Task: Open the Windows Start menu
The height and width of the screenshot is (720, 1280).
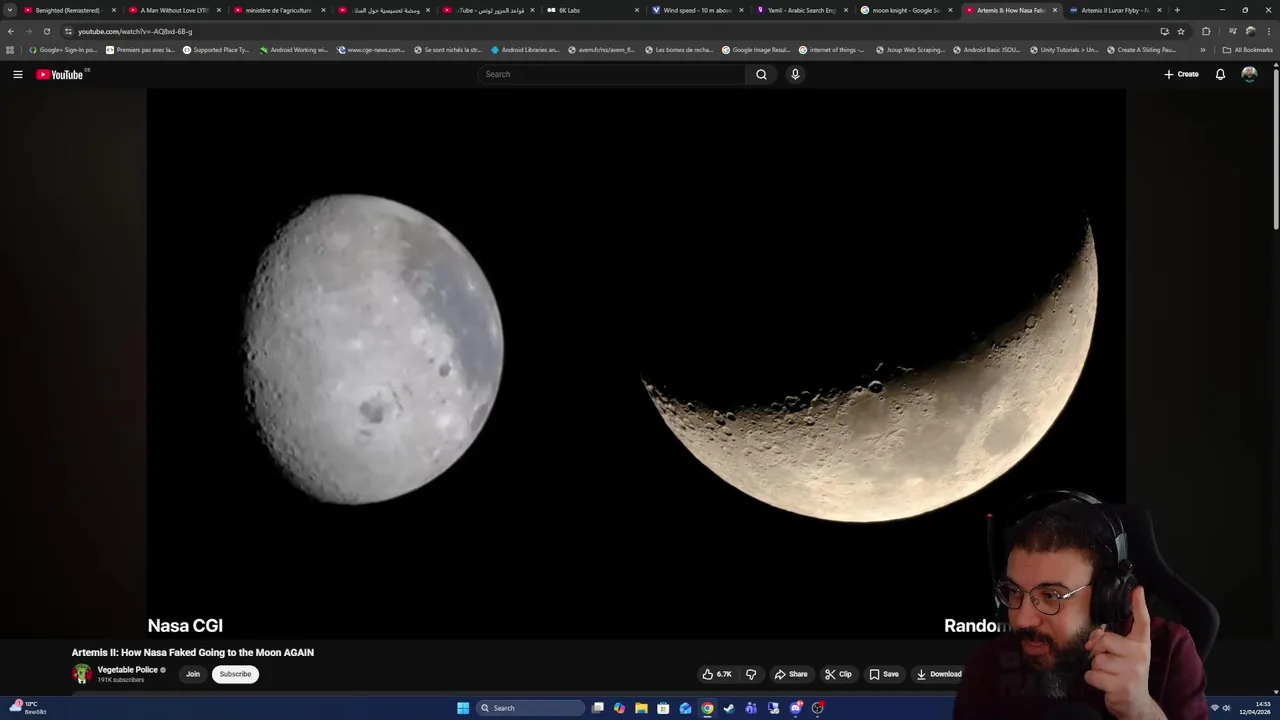Action: pos(463,708)
